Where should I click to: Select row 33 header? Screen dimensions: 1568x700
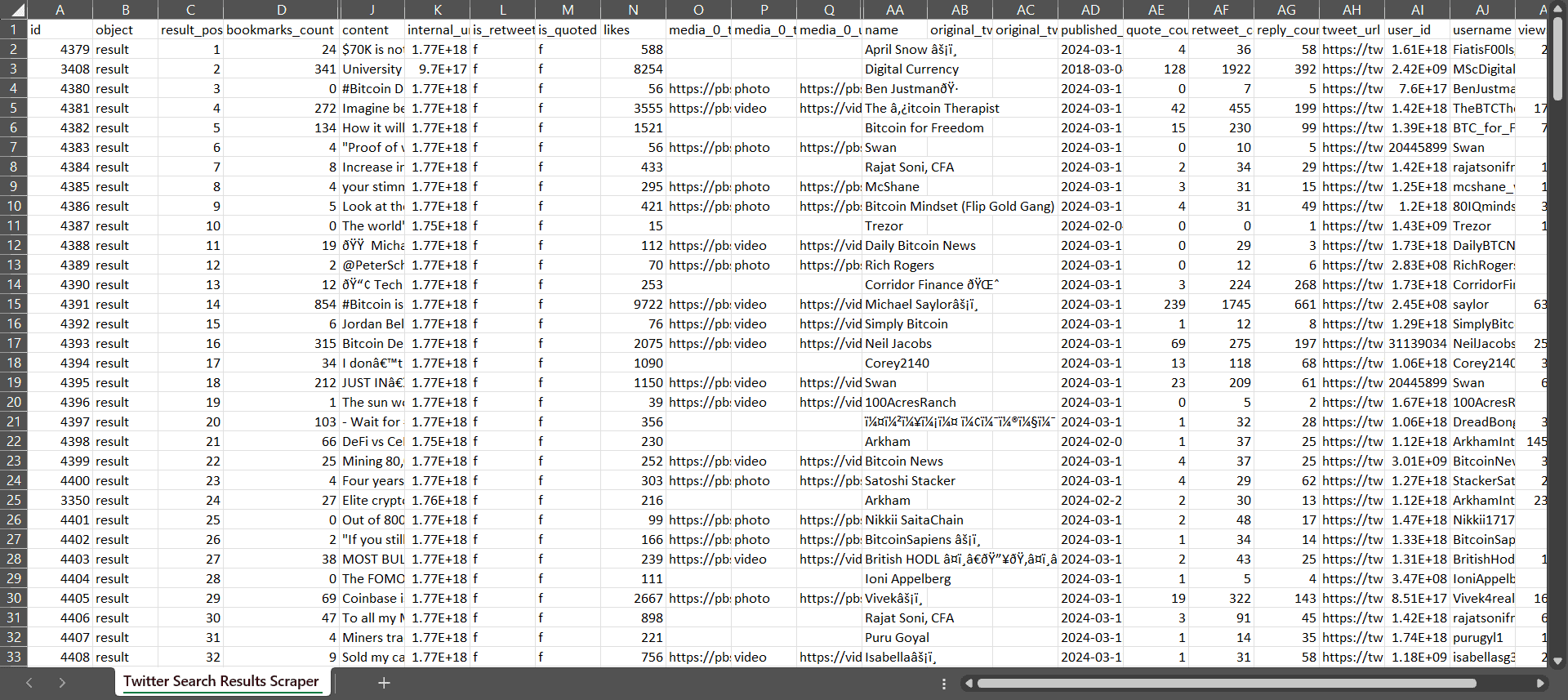point(14,657)
